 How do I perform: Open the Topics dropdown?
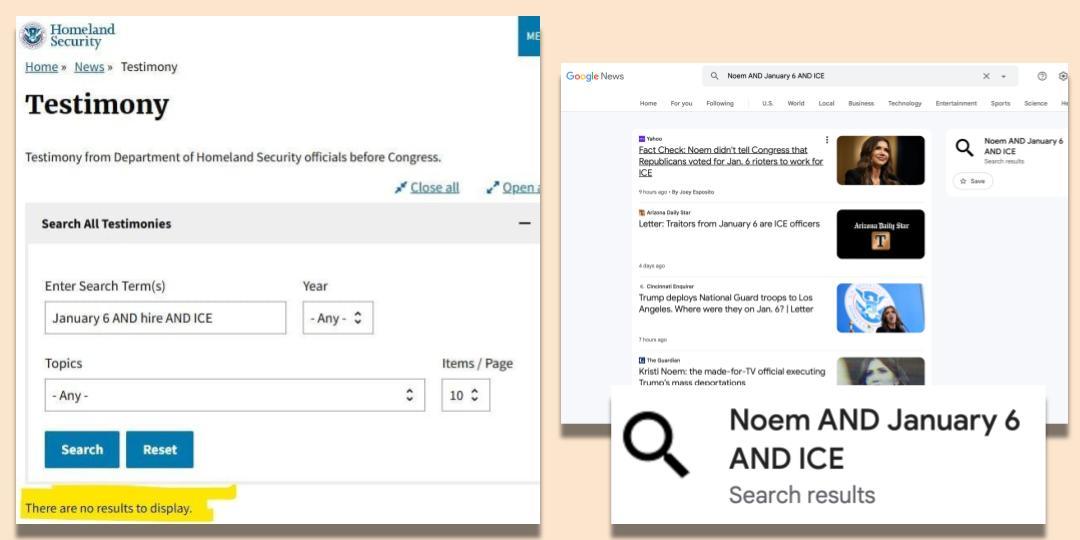(x=235, y=395)
